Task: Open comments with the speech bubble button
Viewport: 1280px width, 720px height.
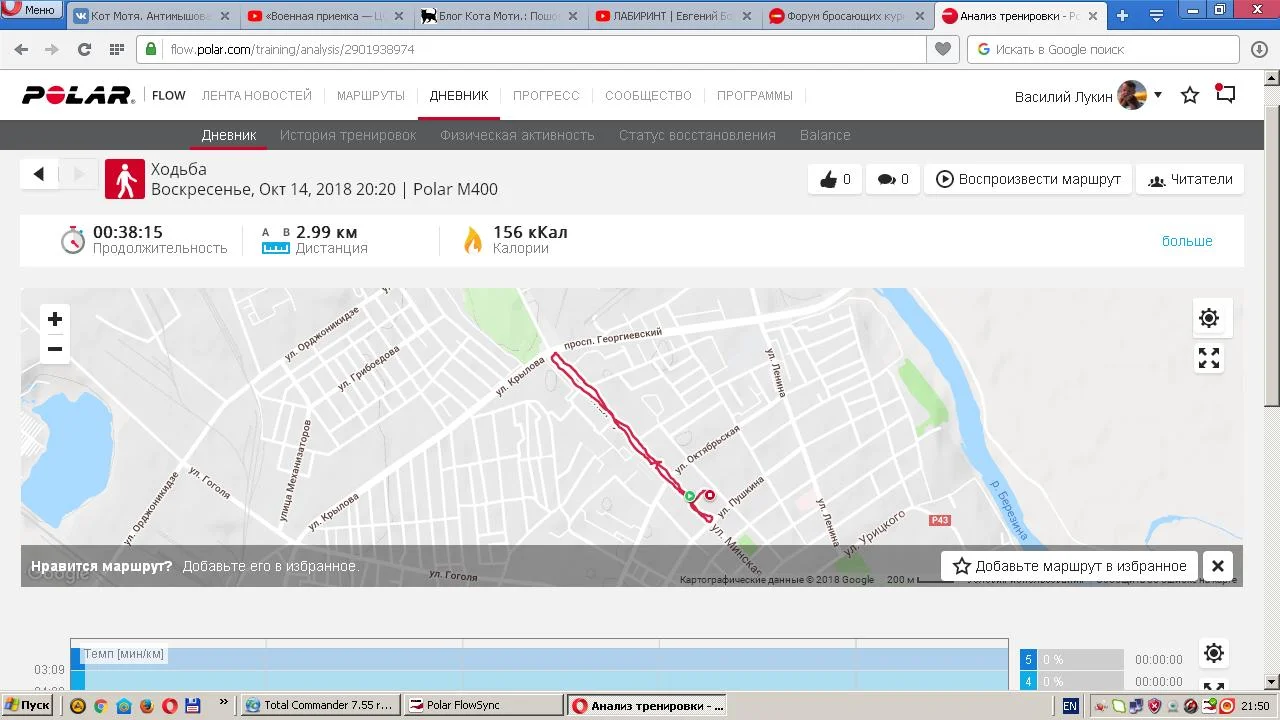Action: pos(892,179)
